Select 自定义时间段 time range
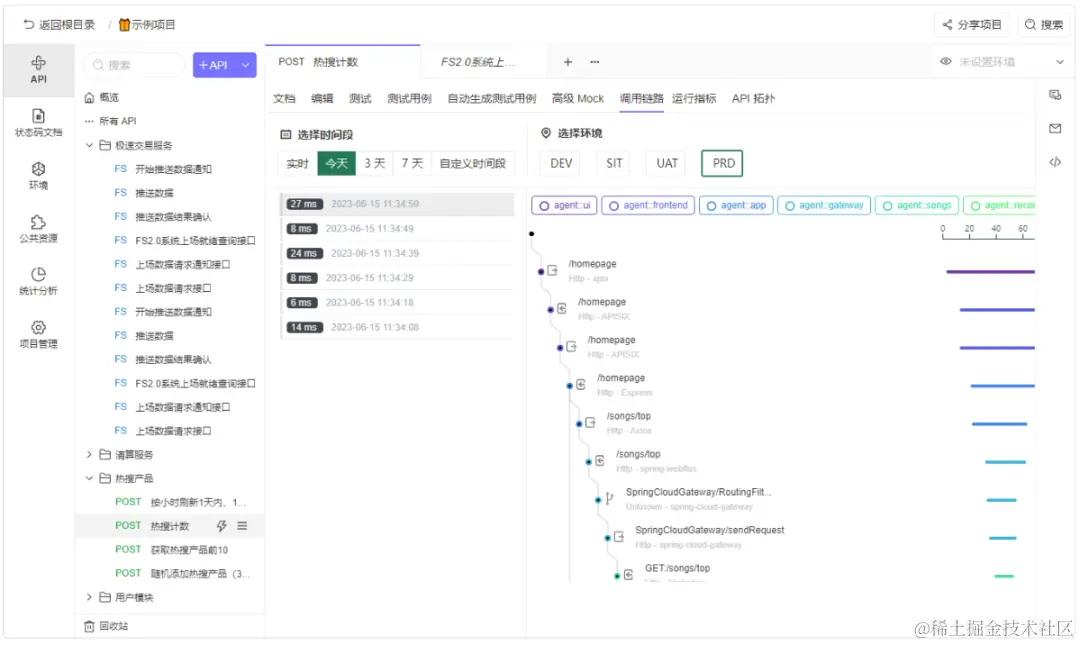 (472, 163)
